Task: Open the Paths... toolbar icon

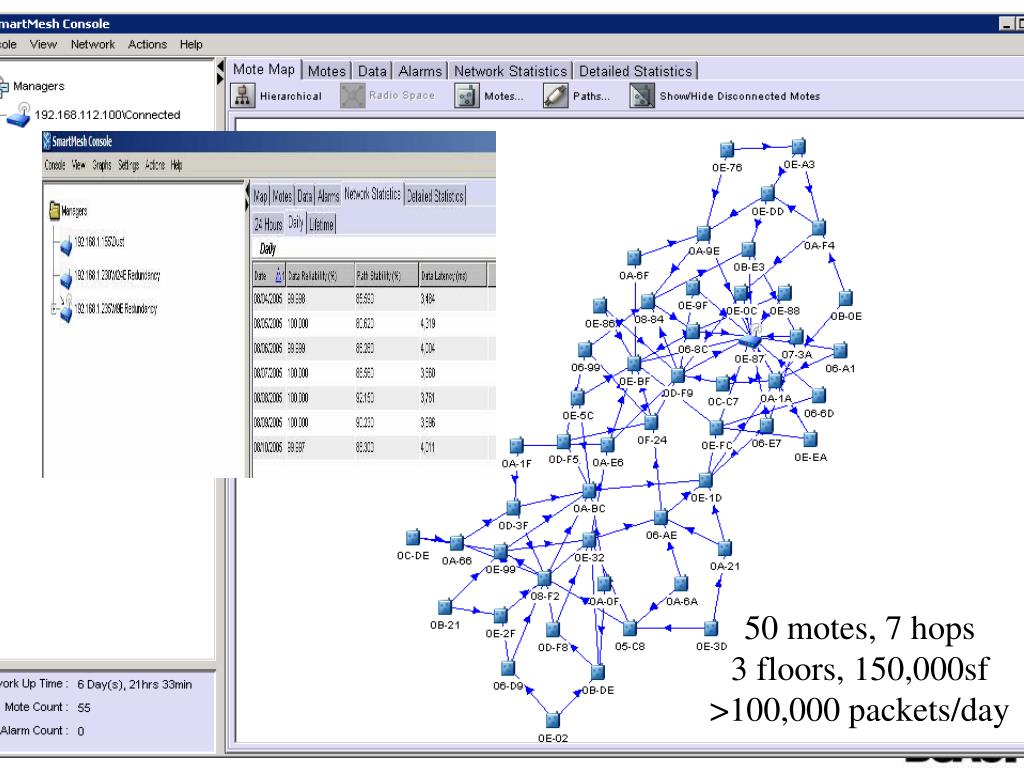Action: (x=556, y=96)
